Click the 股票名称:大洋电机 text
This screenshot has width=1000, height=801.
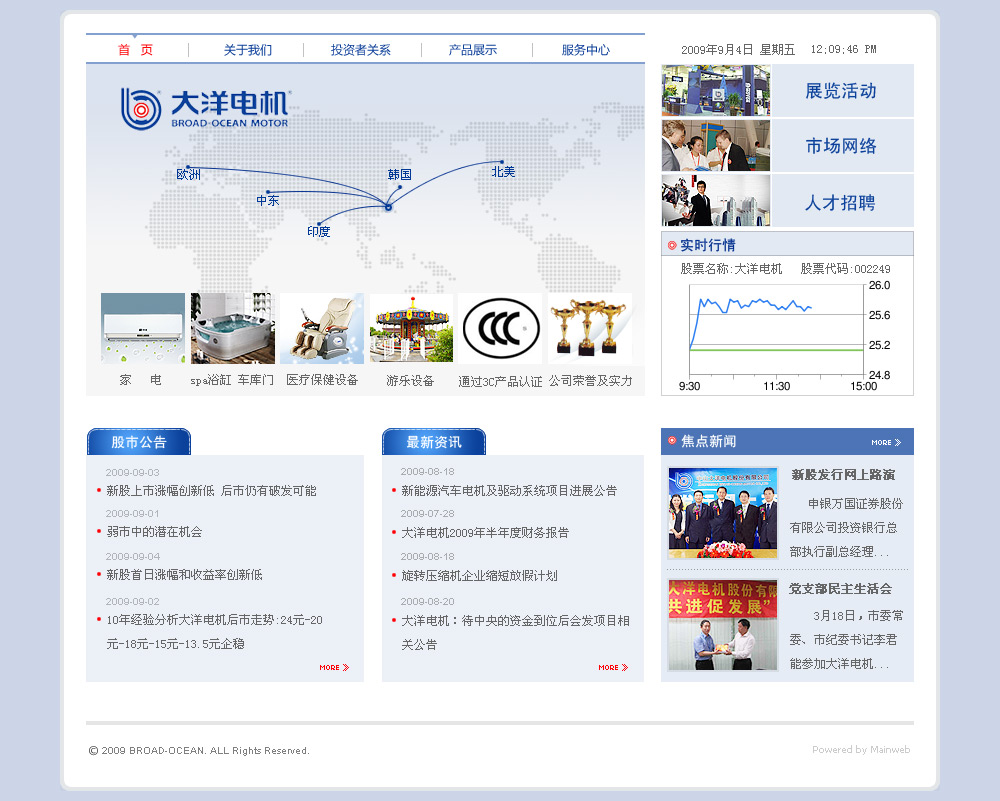[x=731, y=268]
